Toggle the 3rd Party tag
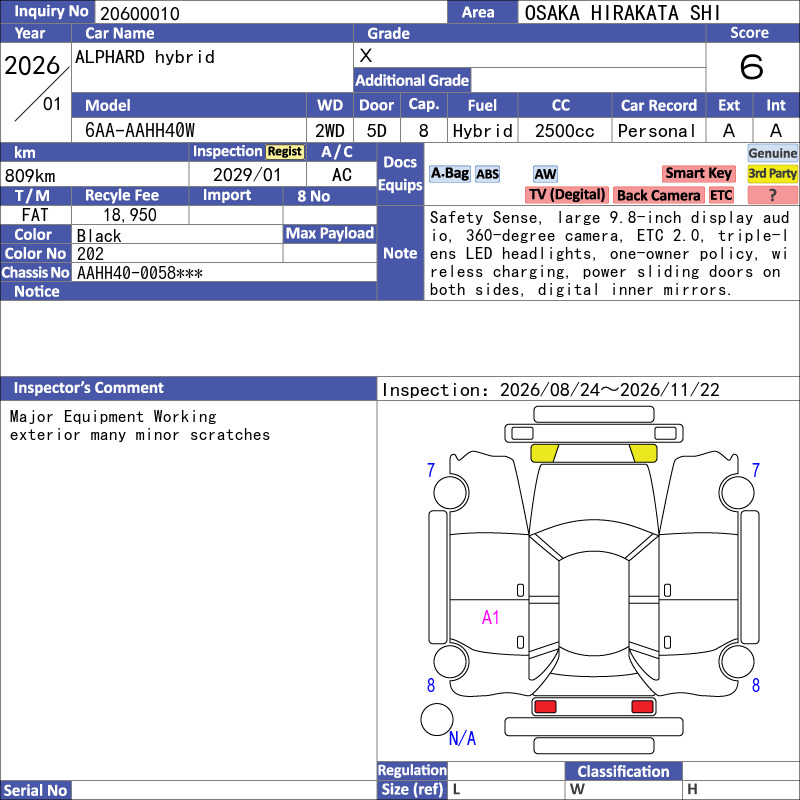Viewport: 800px width, 800px height. (772, 173)
